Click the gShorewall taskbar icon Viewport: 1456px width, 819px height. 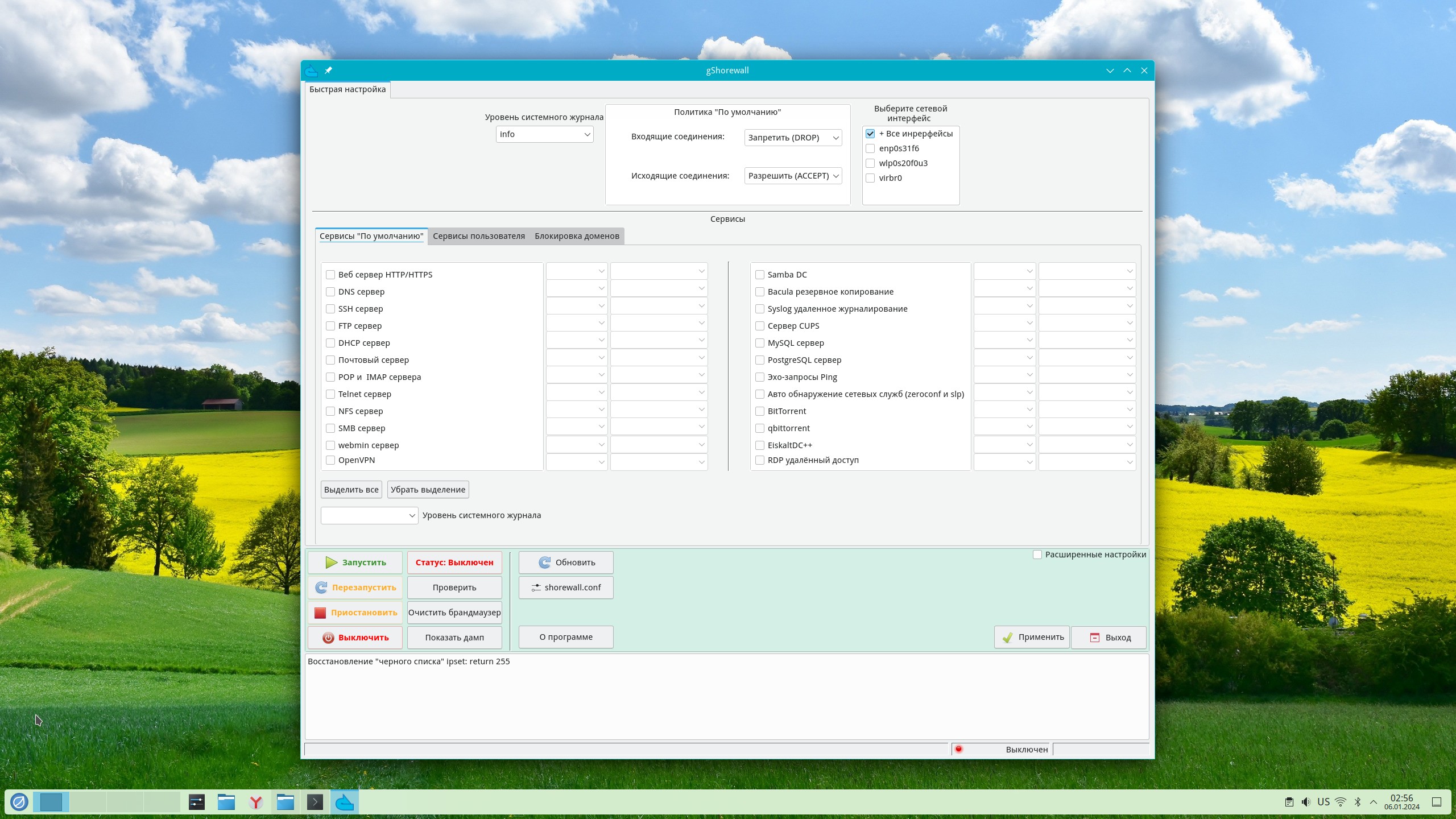pos(345,802)
